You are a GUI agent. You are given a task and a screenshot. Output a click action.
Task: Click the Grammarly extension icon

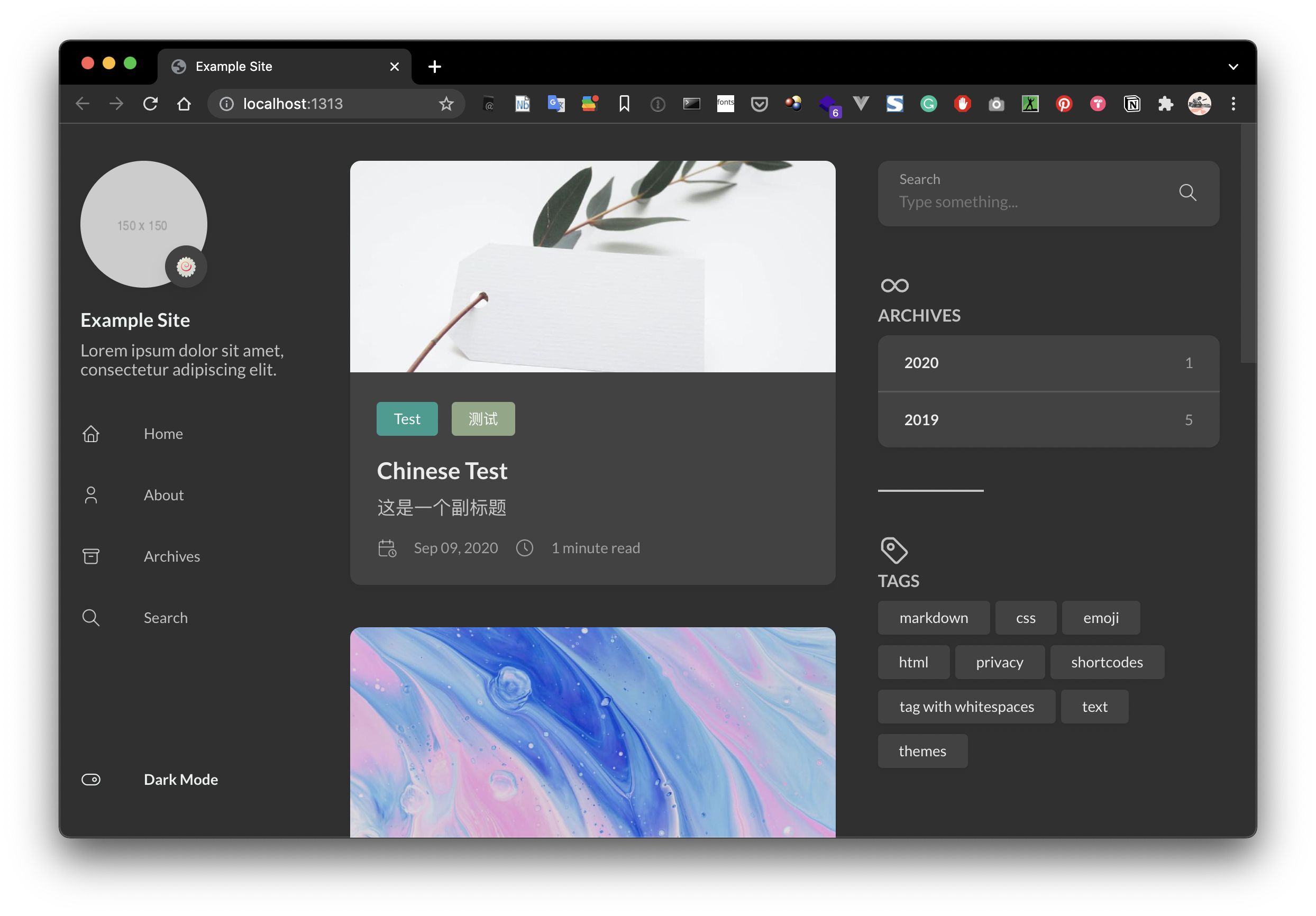pos(928,104)
